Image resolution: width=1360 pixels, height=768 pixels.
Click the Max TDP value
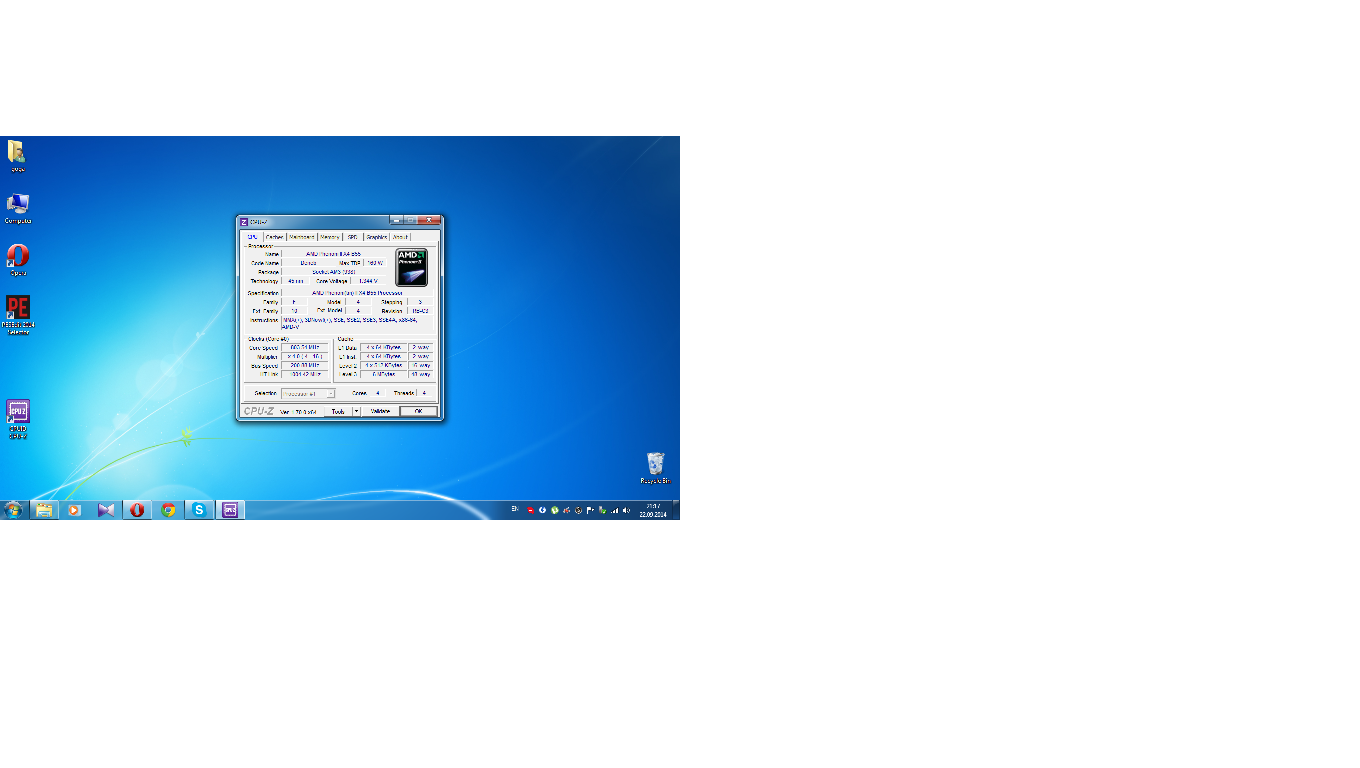[x=375, y=263]
